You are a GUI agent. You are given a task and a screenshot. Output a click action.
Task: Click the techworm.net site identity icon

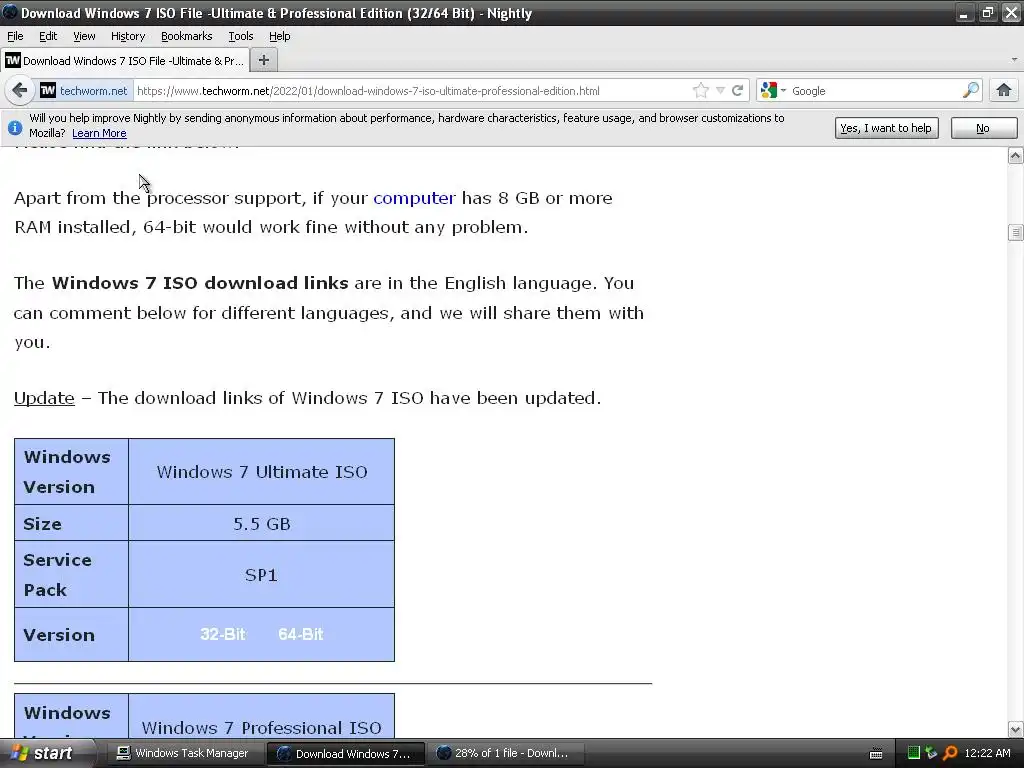pyautogui.click(x=48, y=90)
